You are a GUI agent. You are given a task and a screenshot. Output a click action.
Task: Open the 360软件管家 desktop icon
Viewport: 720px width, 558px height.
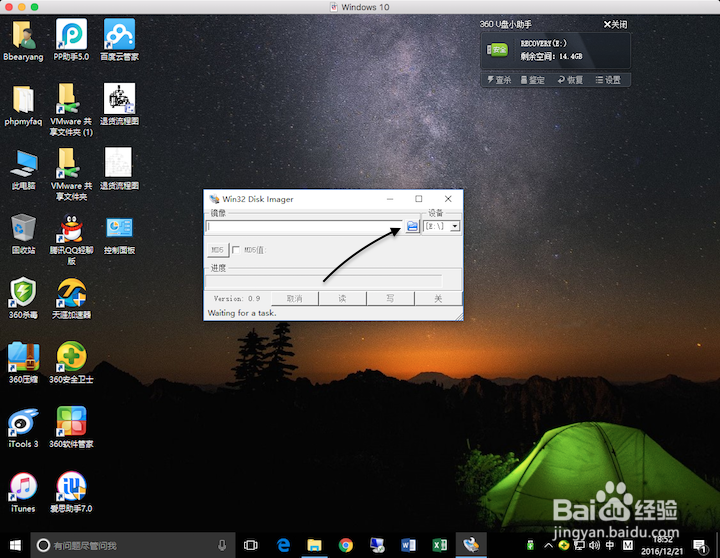[71, 428]
